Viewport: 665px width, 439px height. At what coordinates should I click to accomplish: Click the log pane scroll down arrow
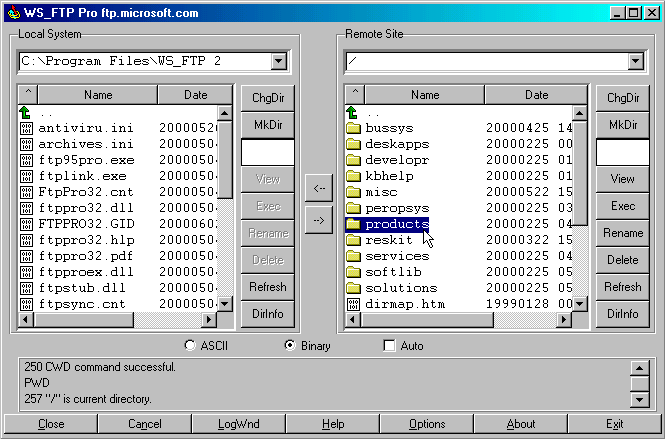click(x=640, y=400)
